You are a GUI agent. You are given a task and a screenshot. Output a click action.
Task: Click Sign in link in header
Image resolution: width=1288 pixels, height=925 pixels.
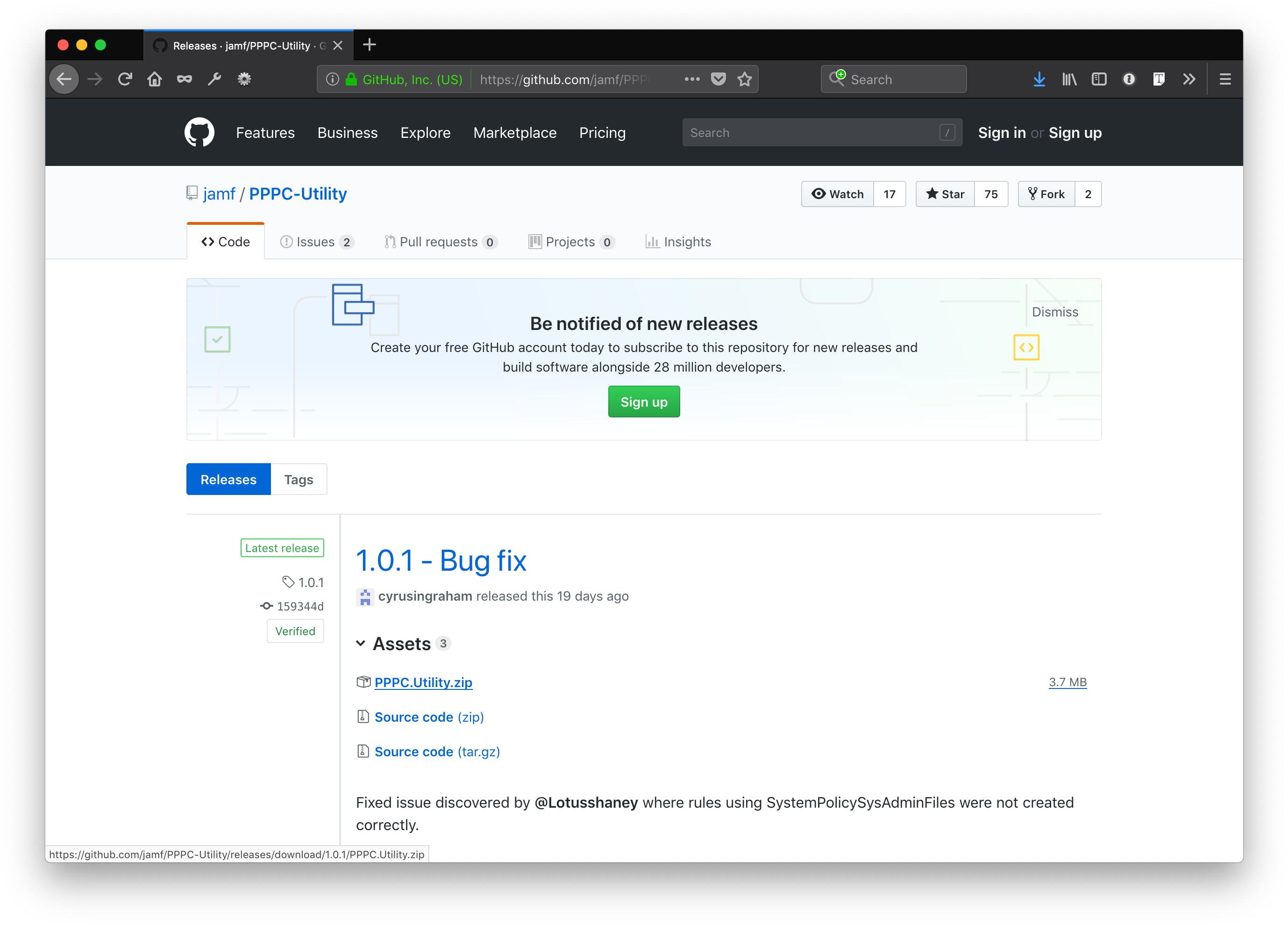click(1001, 132)
